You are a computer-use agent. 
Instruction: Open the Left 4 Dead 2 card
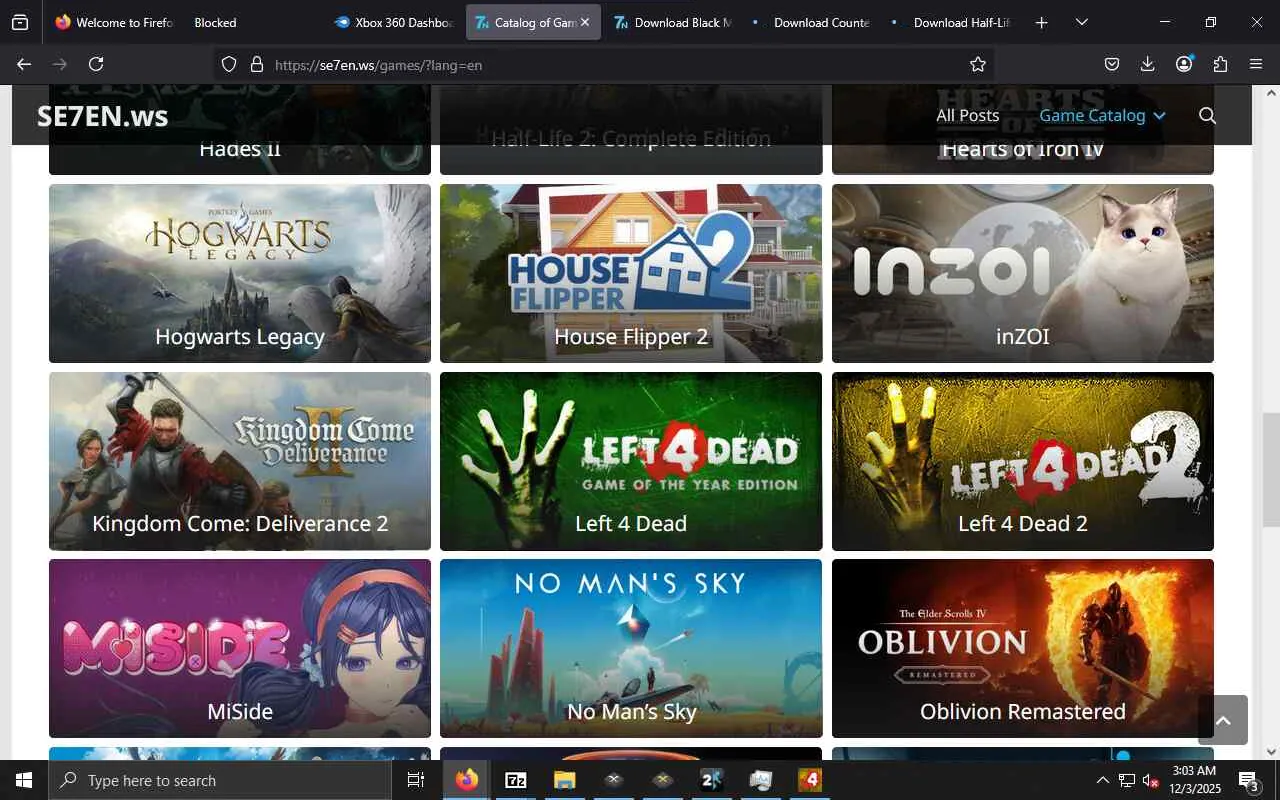pyautogui.click(x=1023, y=461)
